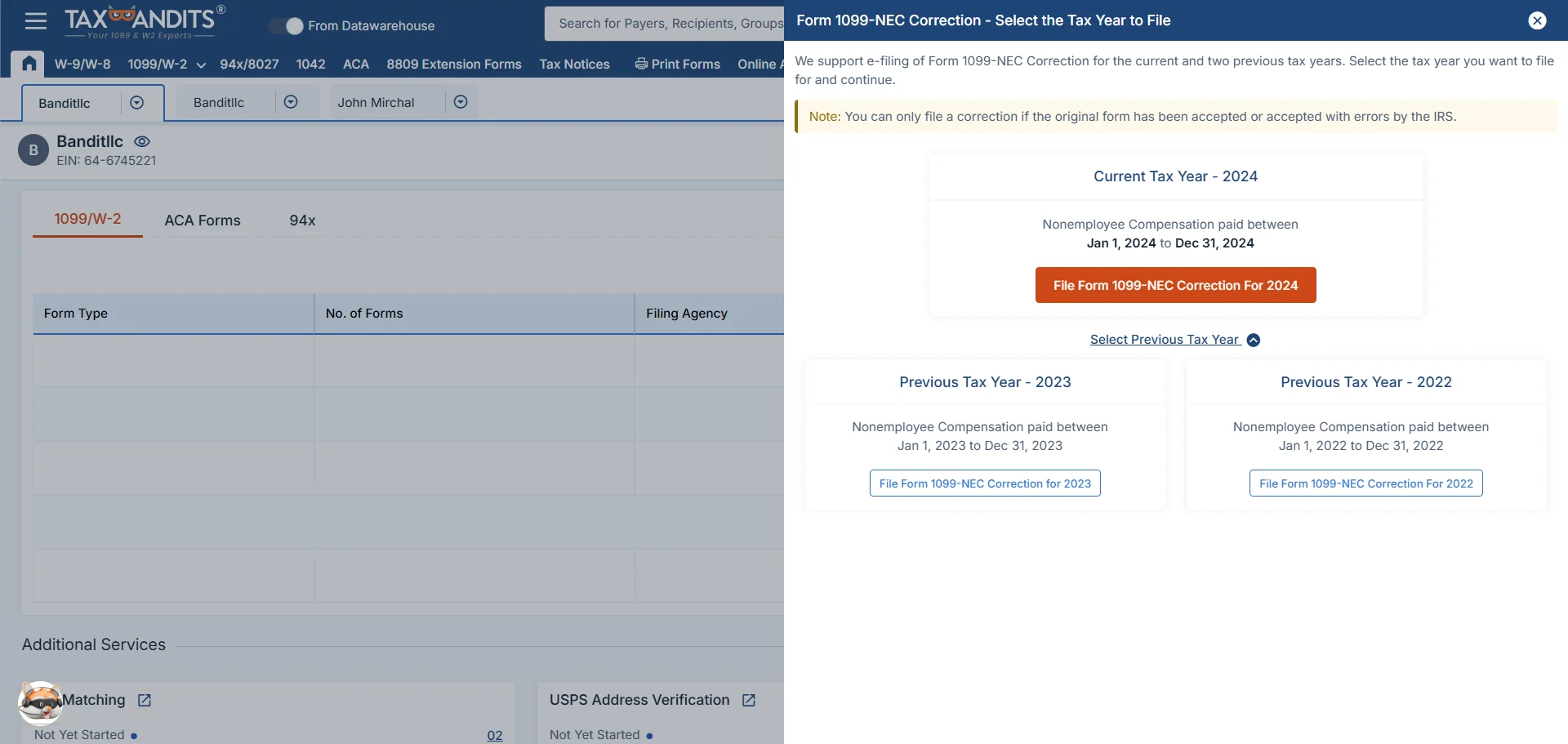Click the Form Type column header
The height and width of the screenshot is (744, 1568).
173,314
